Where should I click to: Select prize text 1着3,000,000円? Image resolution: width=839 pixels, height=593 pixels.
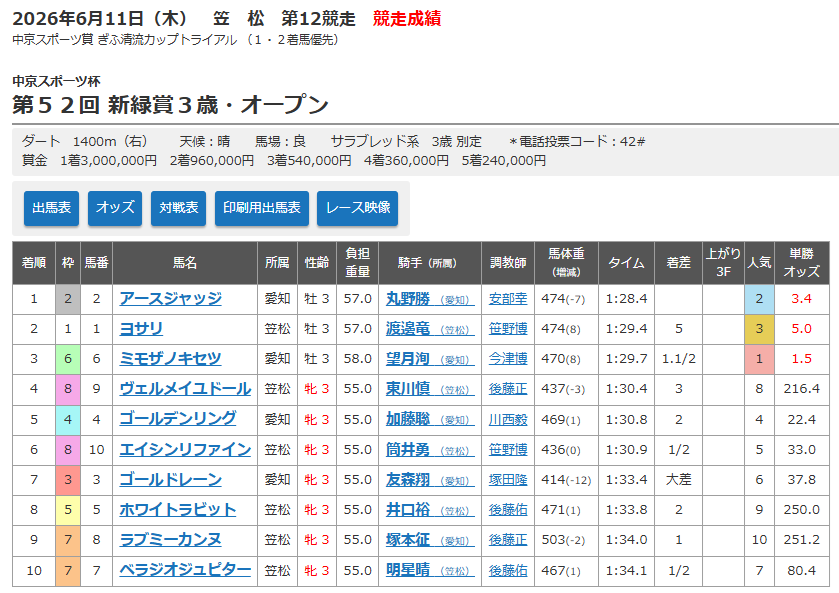(x=109, y=161)
